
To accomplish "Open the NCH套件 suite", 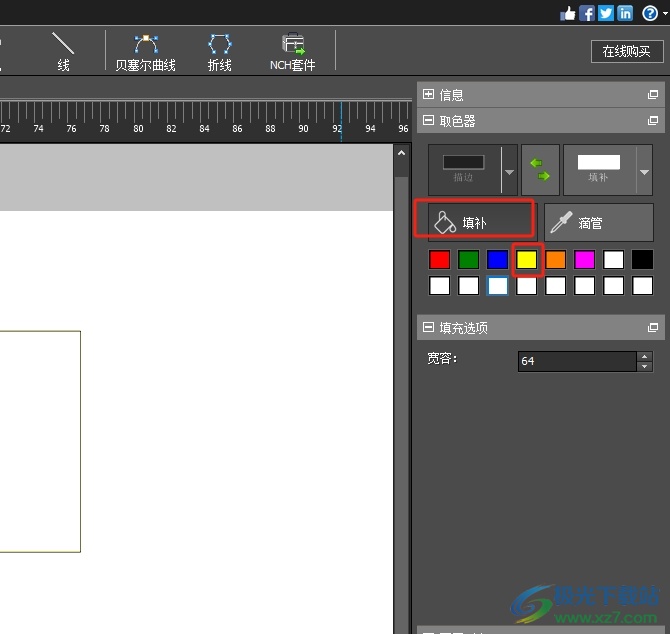I will pyautogui.click(x=292, y=51).
